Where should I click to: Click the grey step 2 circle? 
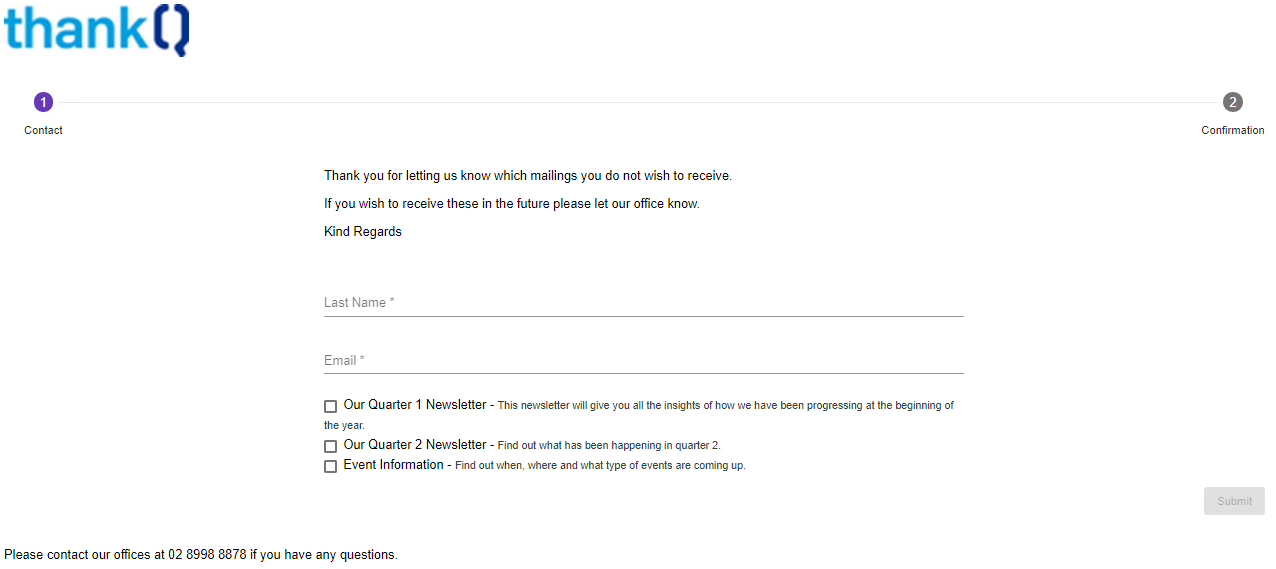(1232, 102)
